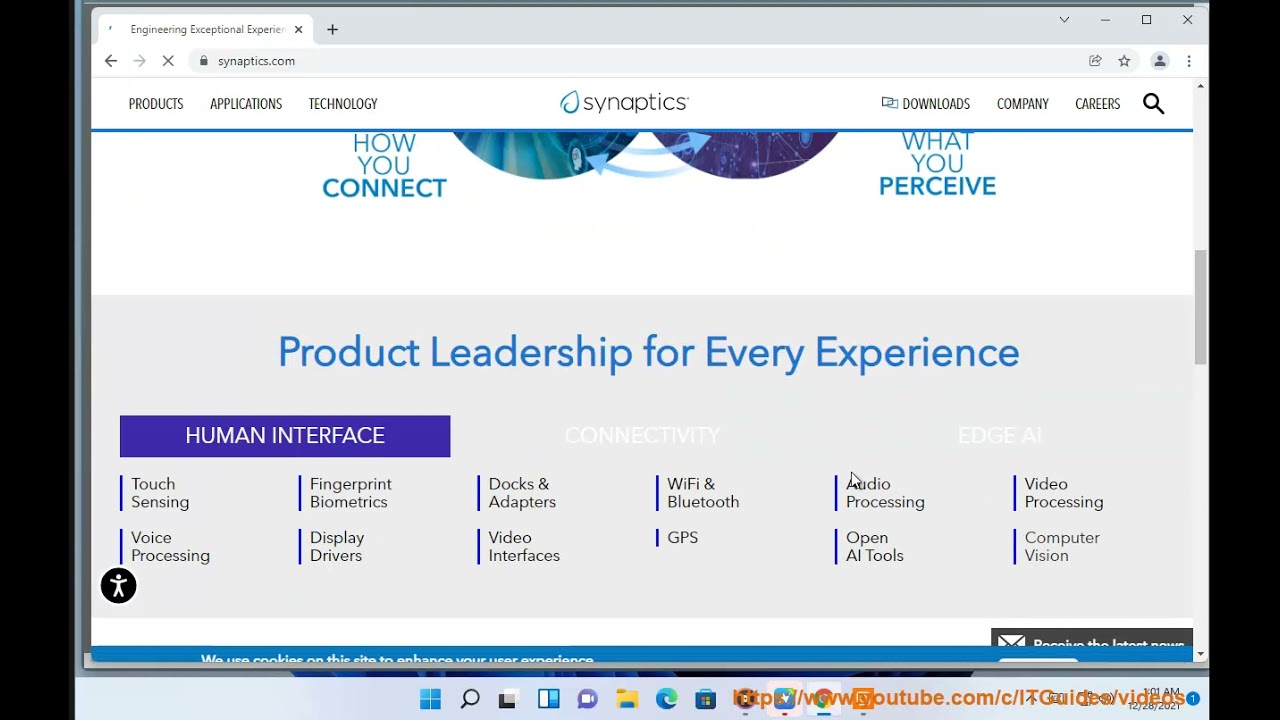The height and width of the screenshot is (720, 1280).
Task: Open the Company menu
Action: click(1023, 104)
